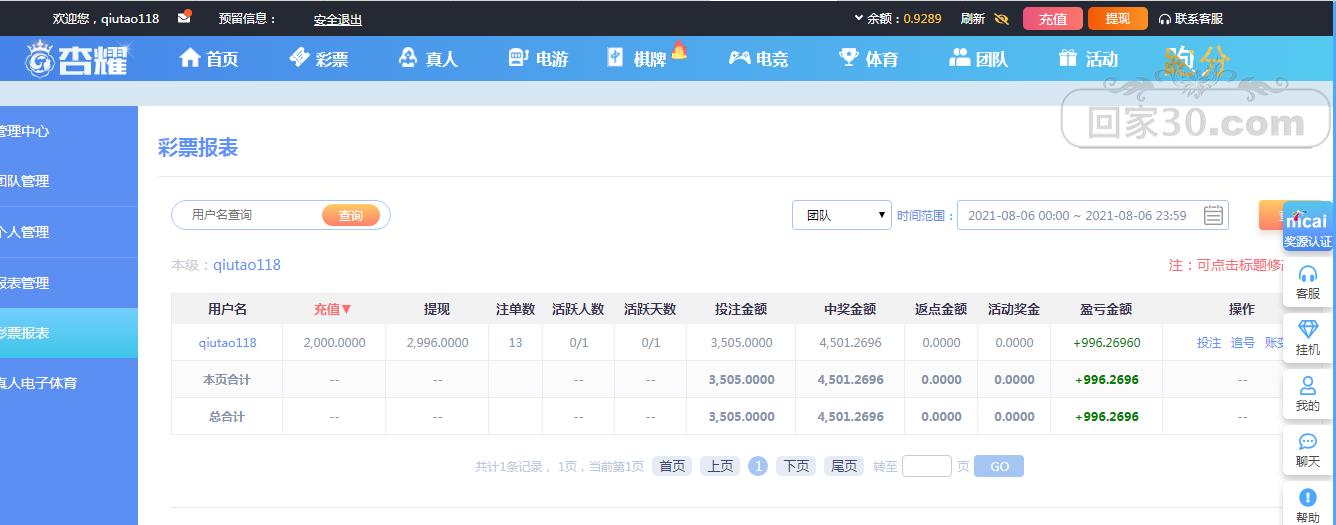This screenshot has width=1336, height=525.
Task: Click the gamepad icon beside 电竞
Action: 739,58
